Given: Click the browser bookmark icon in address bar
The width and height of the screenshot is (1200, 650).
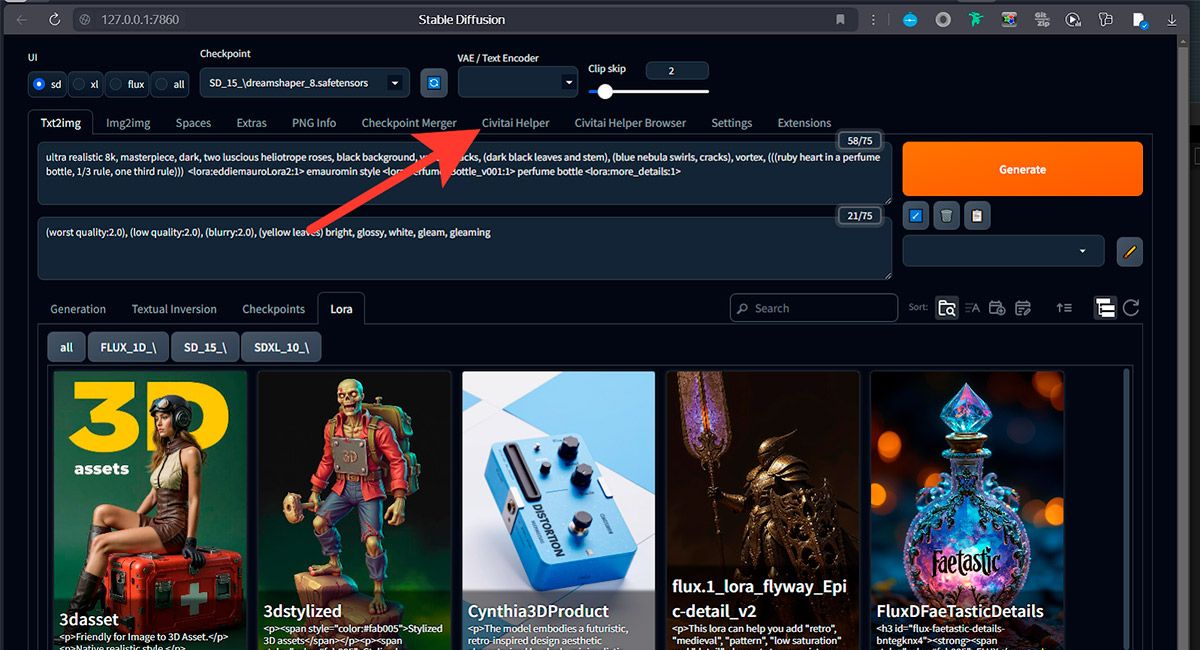Looking at the screenshot, I should point(840,19).
